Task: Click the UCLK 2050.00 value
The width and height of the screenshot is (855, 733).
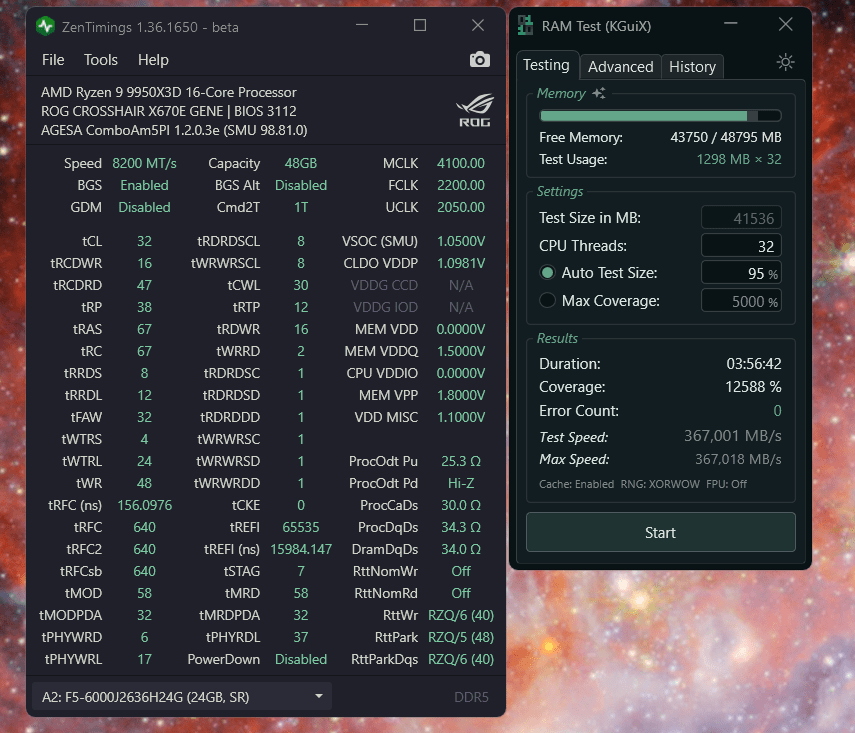Action: click(461, 207)
